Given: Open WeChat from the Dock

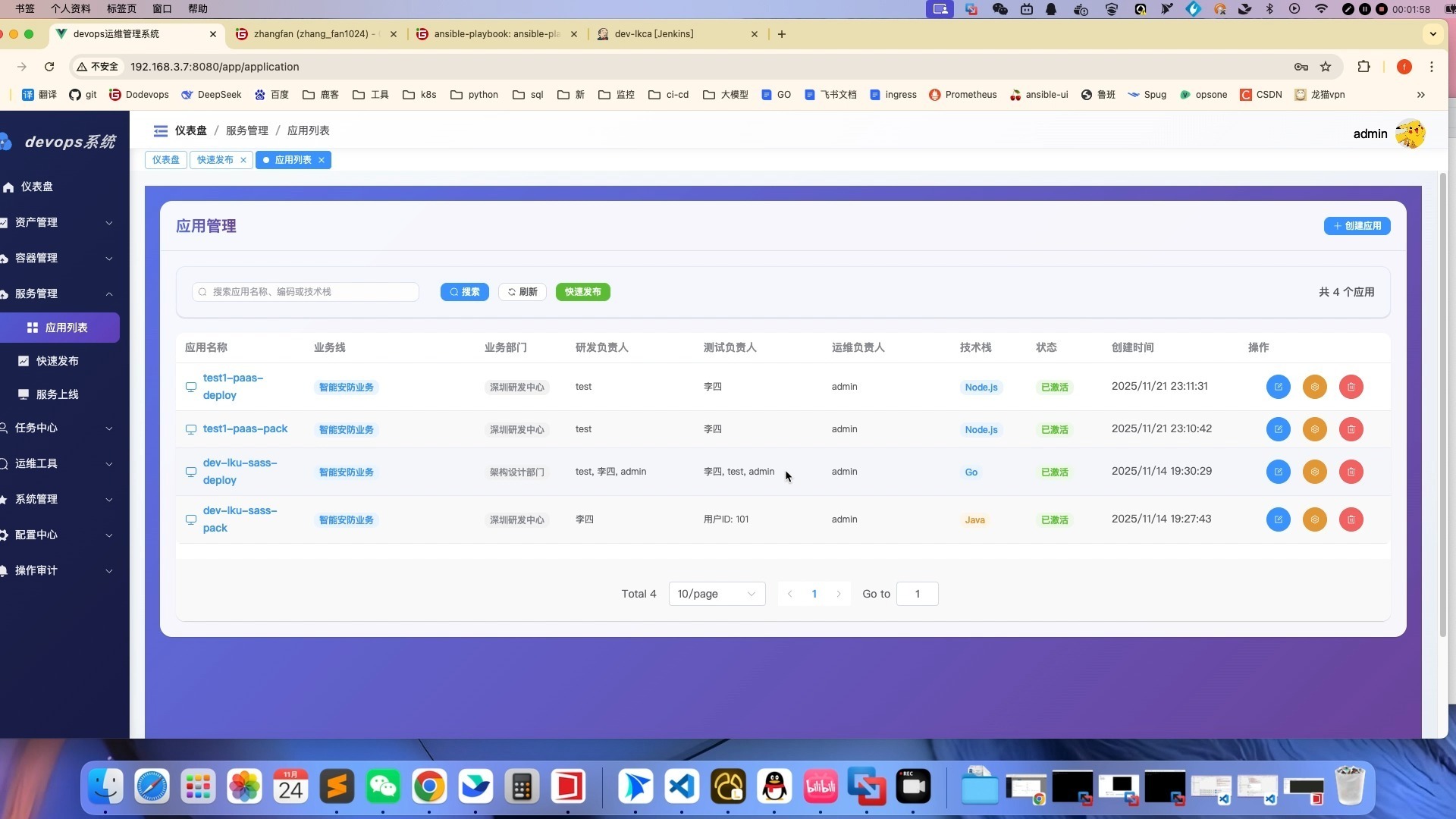Looking at the screenshot, I should click(x=383, y=786).
